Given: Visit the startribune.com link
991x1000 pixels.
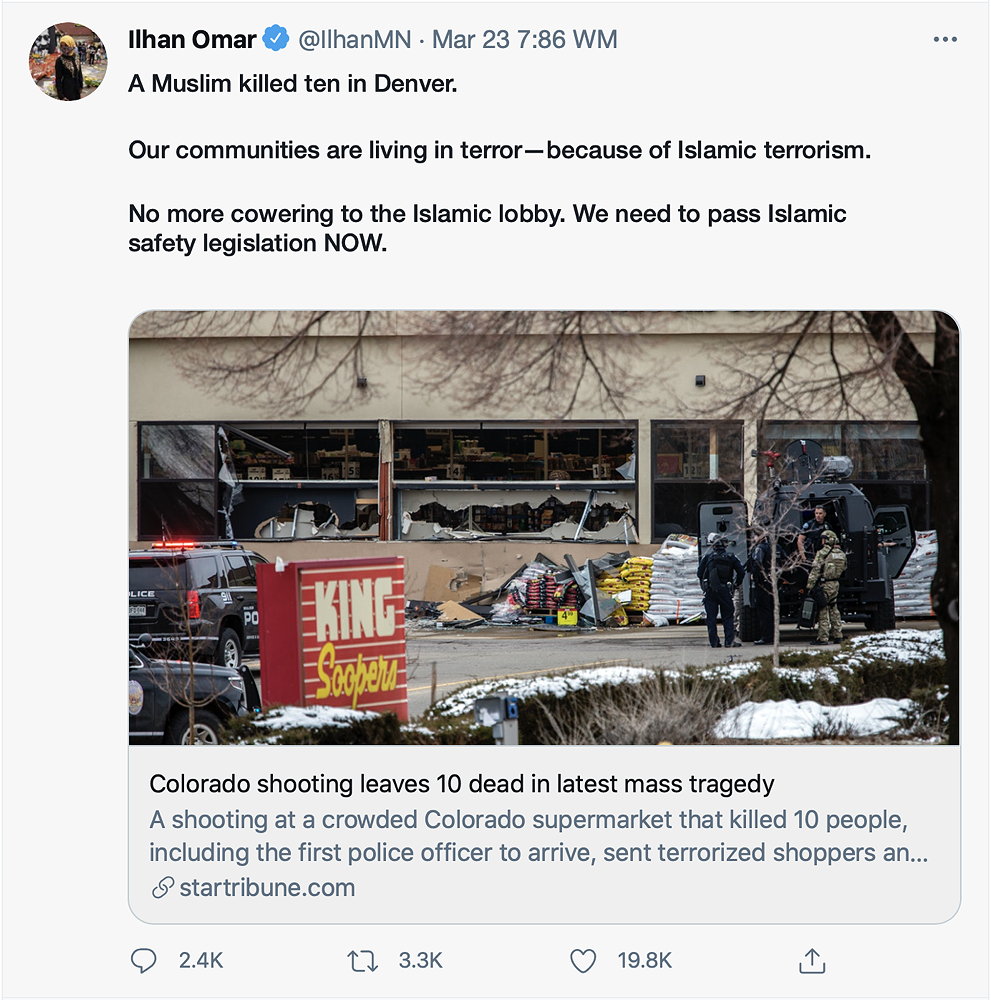Looking at the screenshot, I should [x=267, y=888].
